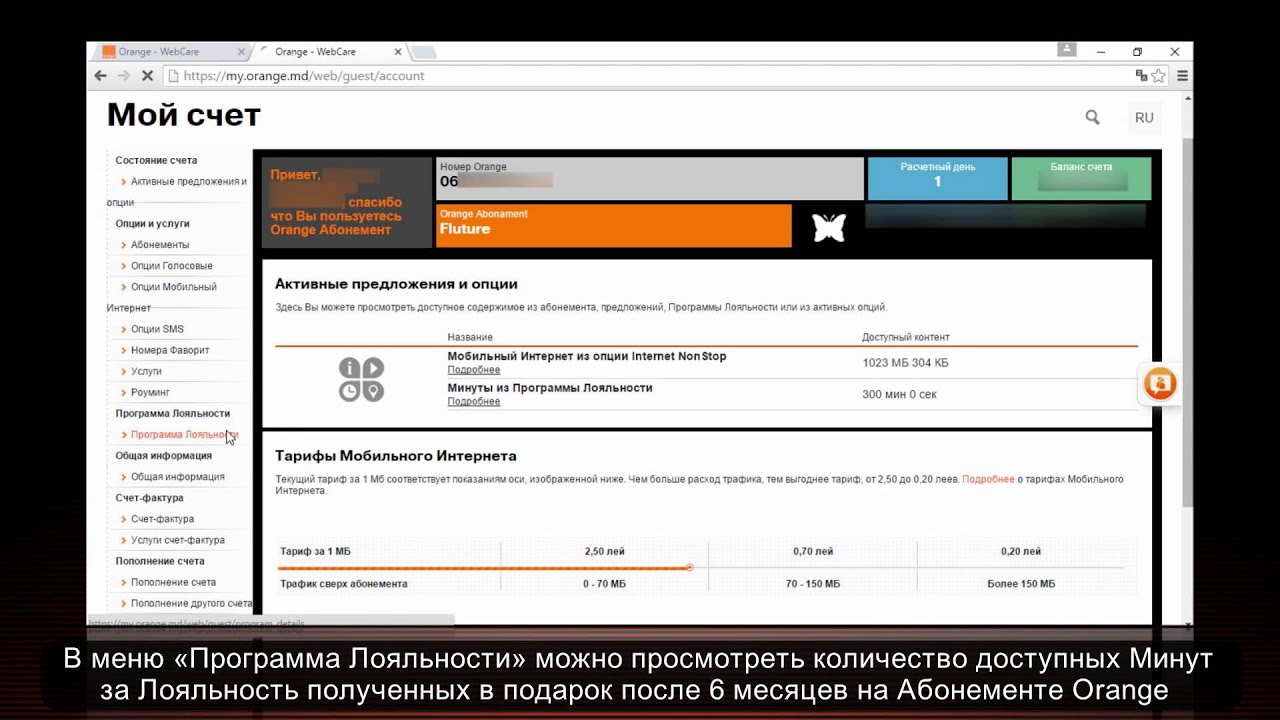
Task: Click the translate icon in address bar
Action: tap(1141, 75)
